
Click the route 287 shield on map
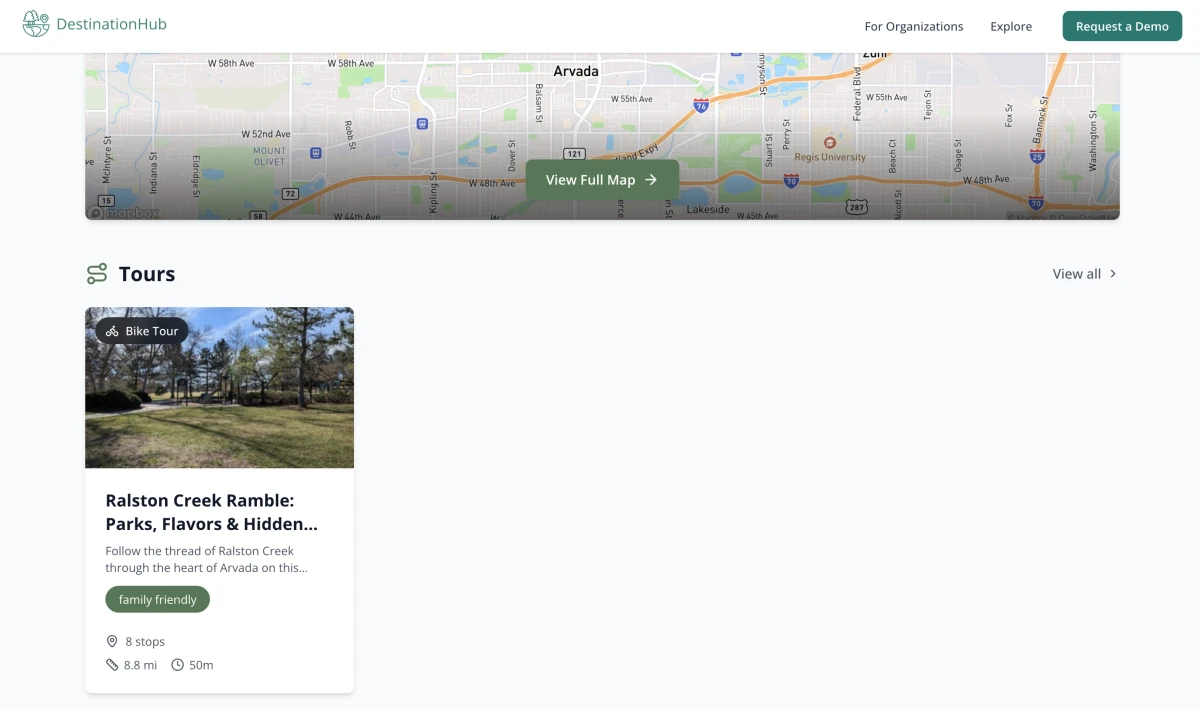pos(856,207)
